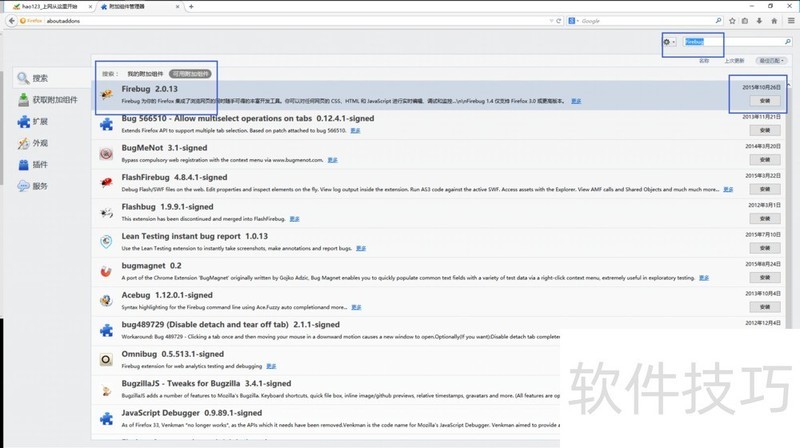Open the 更多 link for BugMeNot

[x=333, y=160]
